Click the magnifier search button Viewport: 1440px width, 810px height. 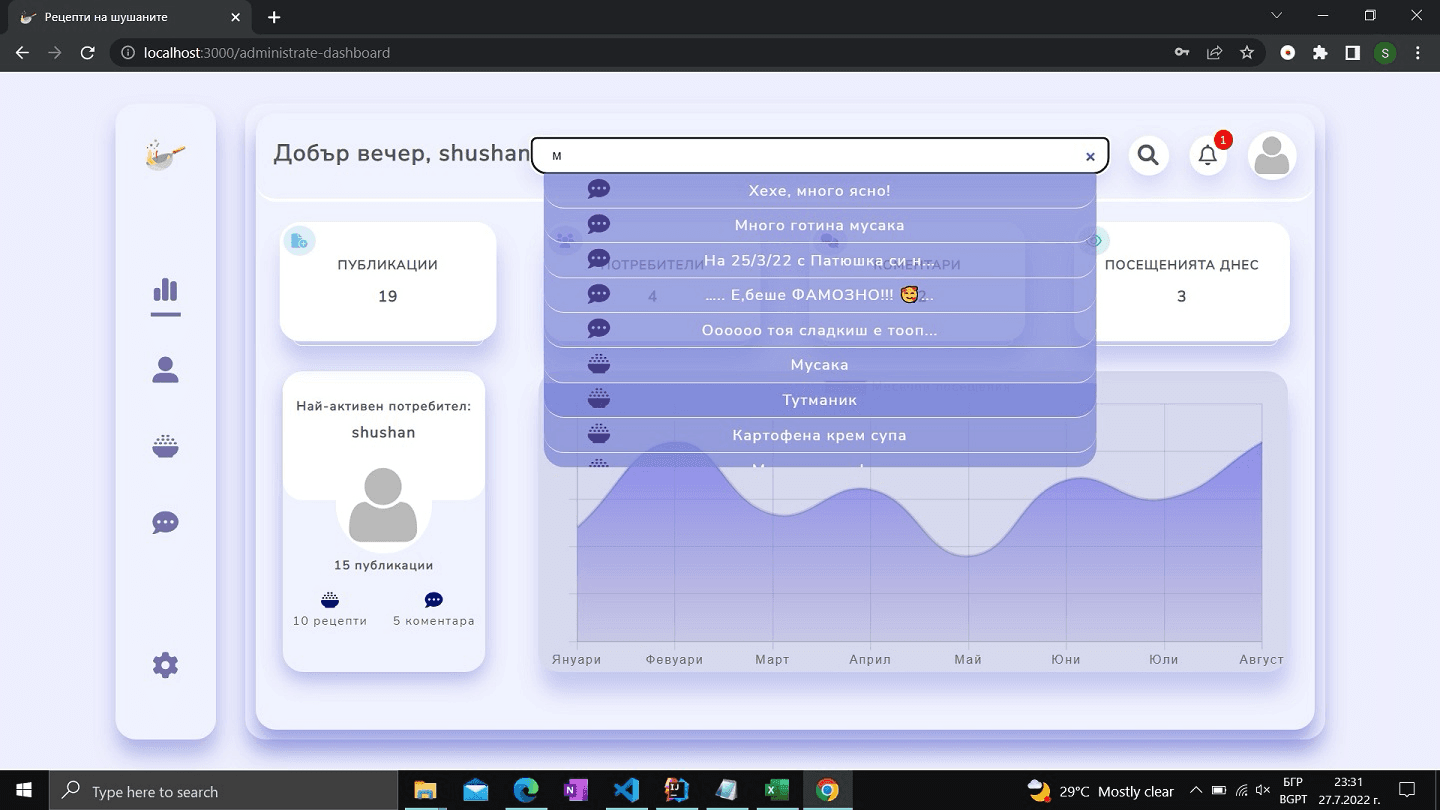(x=1148, y=155)
